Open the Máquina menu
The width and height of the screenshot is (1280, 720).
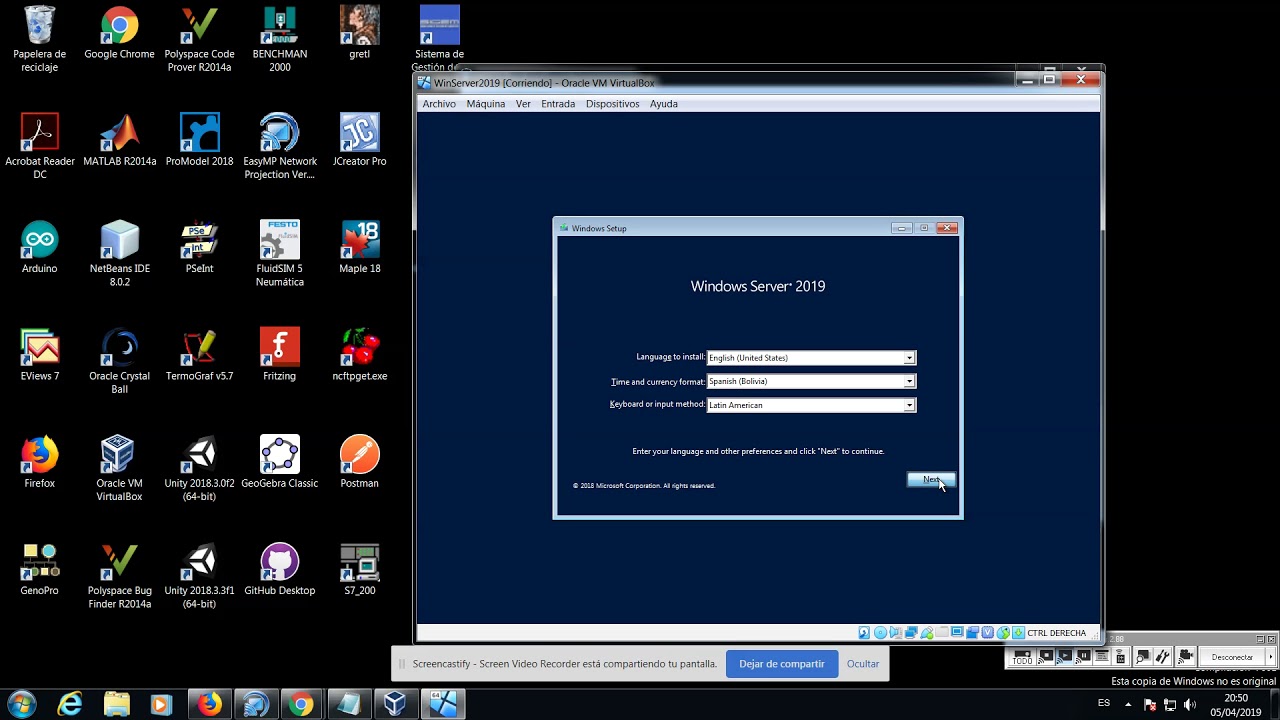coord(486,104)
